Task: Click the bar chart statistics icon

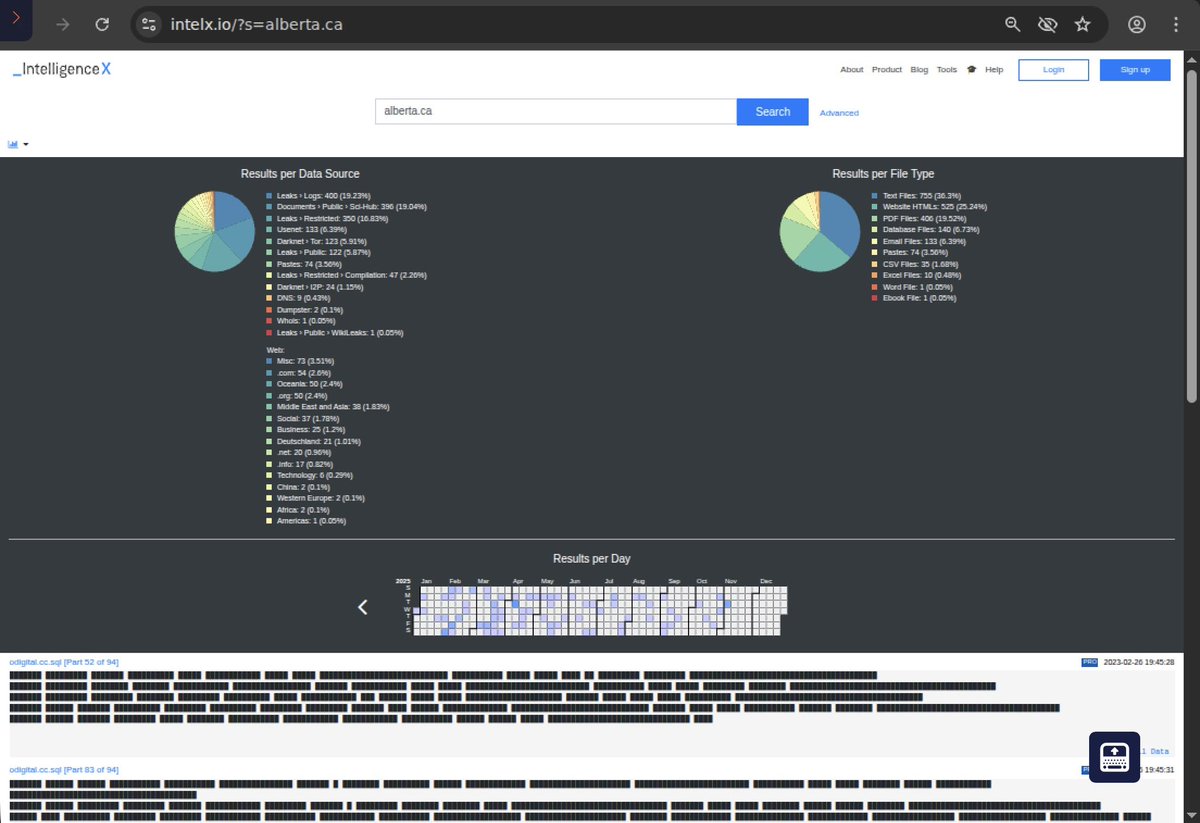Action: point(13,144)
